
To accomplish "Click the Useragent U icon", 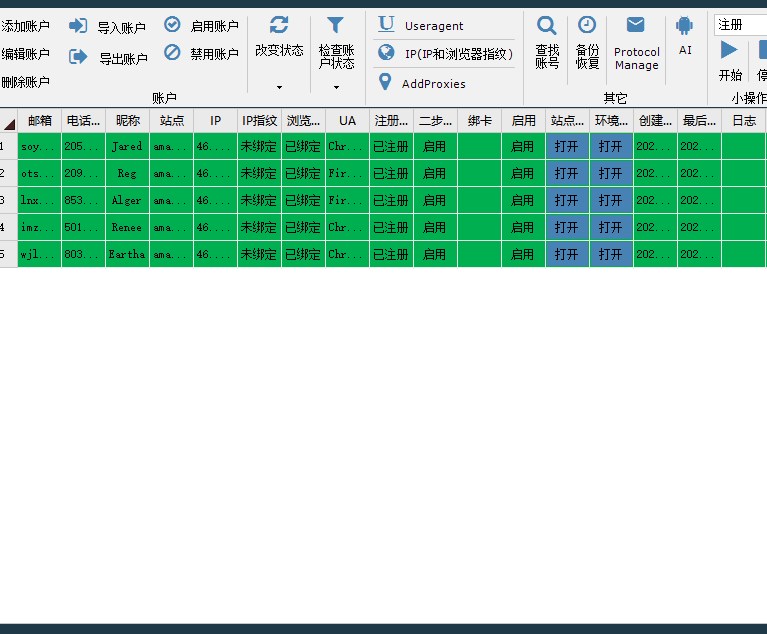I will [386, 23].
